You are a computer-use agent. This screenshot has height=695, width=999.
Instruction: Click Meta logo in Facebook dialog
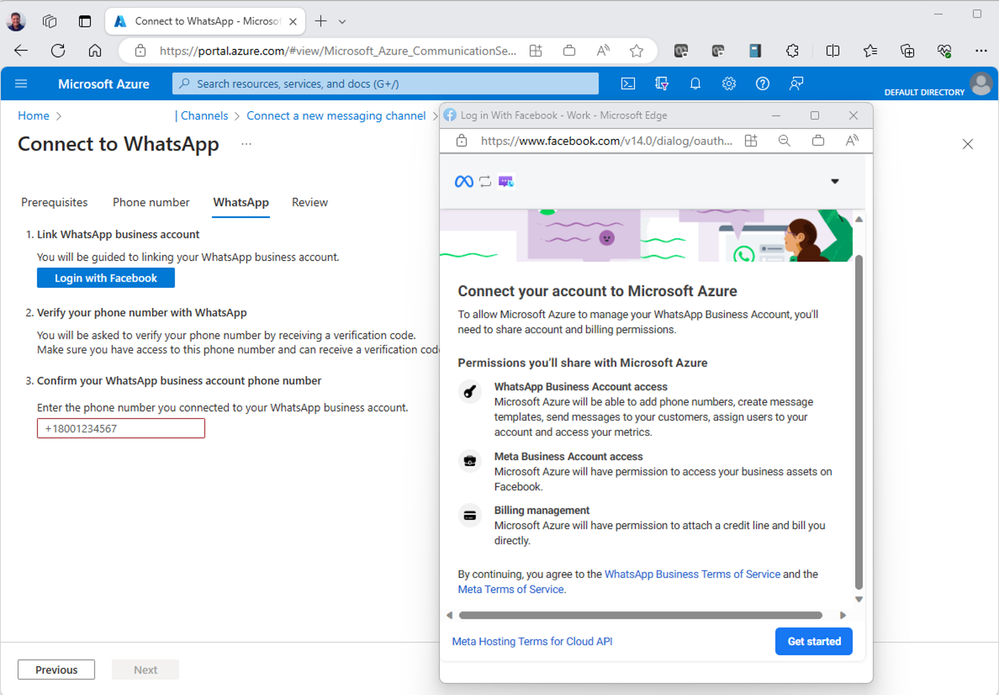tap(464, 182)
